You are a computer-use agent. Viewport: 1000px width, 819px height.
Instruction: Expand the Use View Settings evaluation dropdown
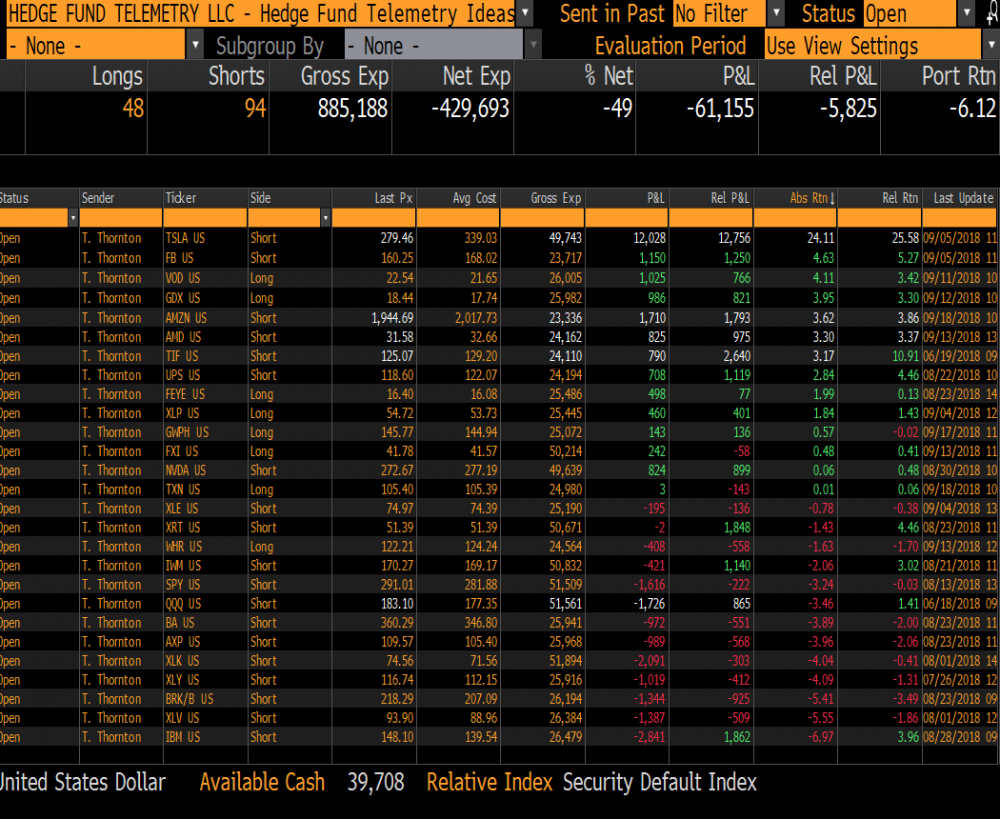(990, 45)
